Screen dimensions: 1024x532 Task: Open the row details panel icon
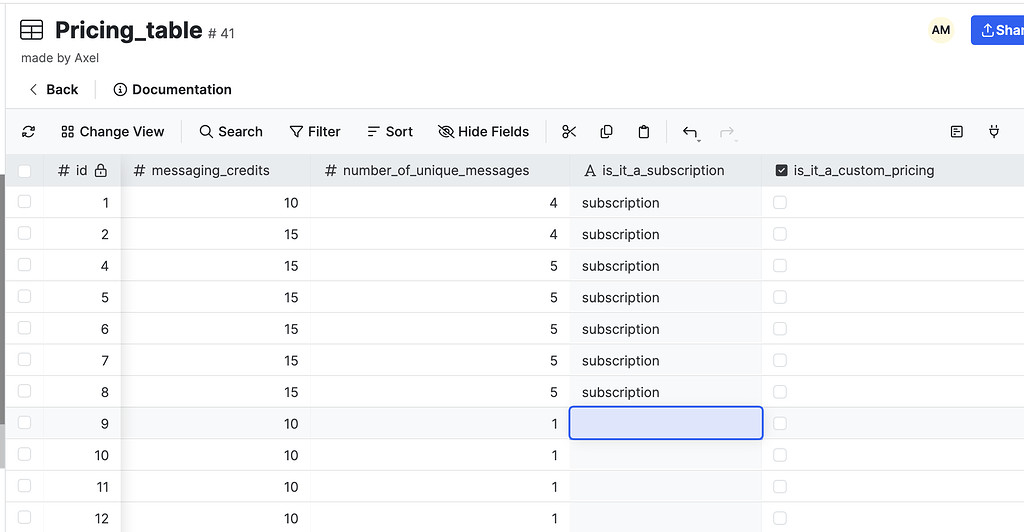coord(957,132)
